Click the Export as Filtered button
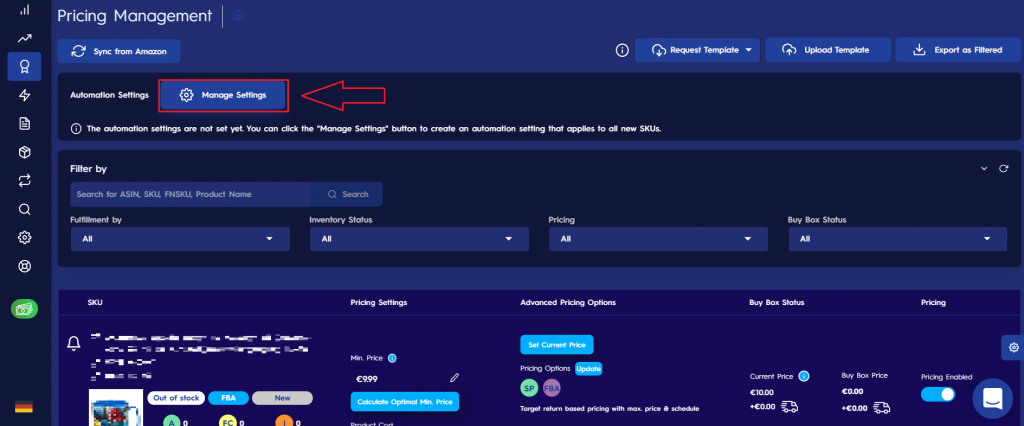1024x426 pixels. coord(958,50)
